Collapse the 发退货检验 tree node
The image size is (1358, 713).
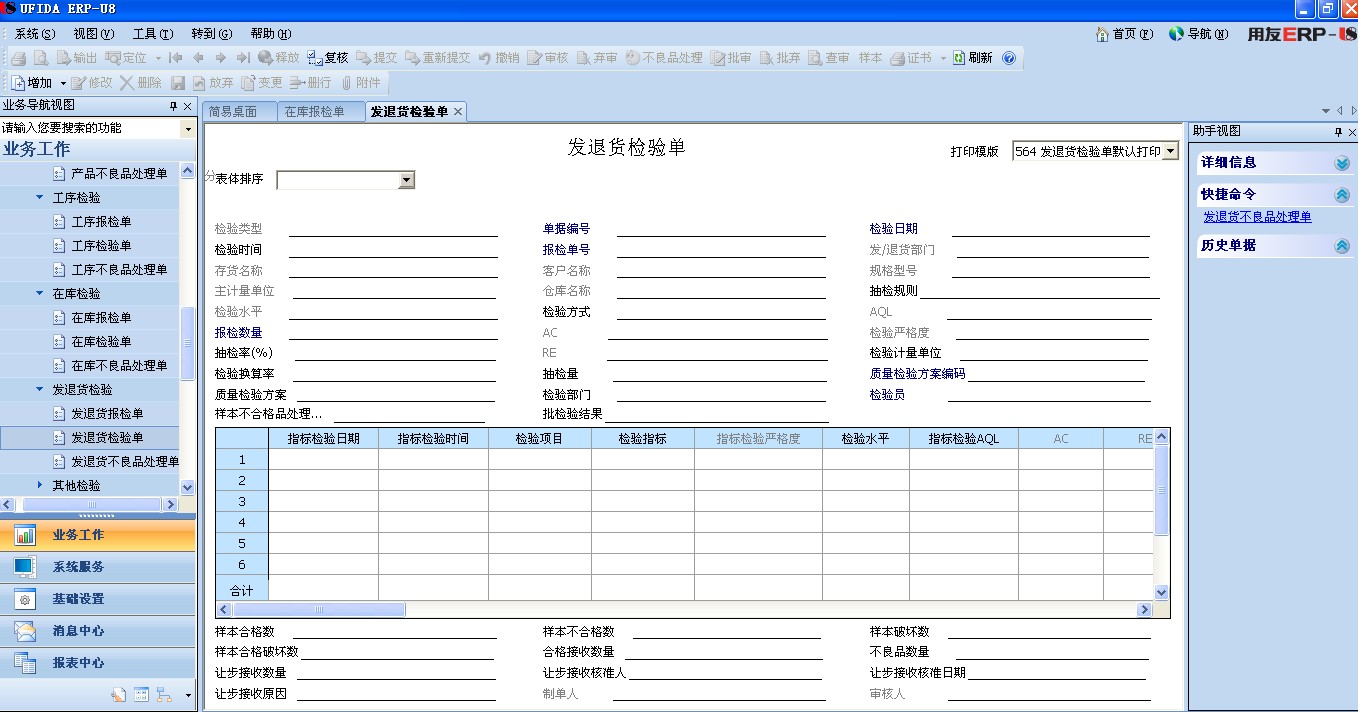click(40, 390)
